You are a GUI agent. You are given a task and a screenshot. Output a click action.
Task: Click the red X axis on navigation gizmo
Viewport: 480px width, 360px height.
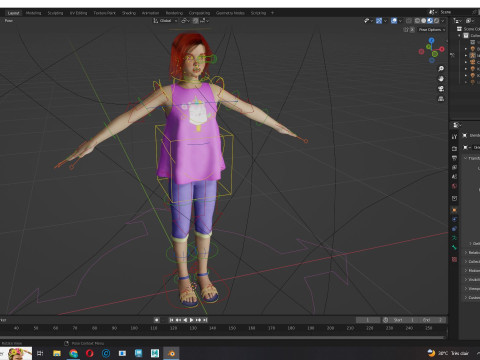coord(442,49)
